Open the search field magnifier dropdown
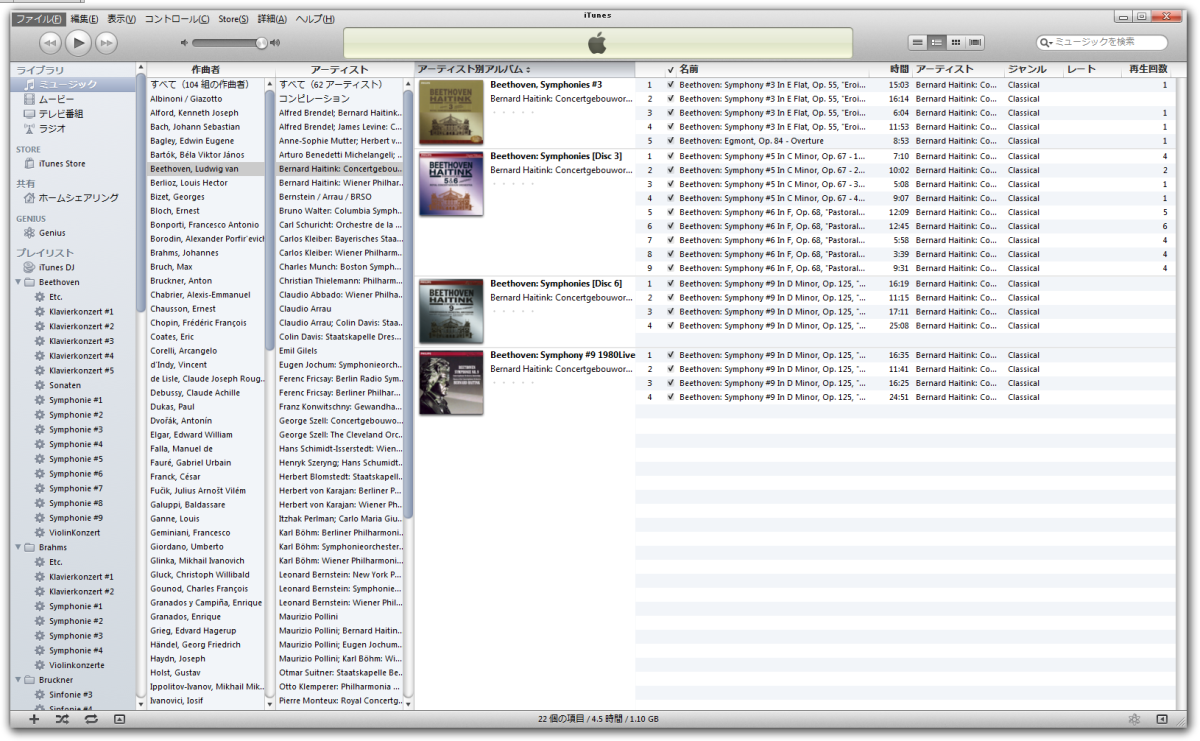Image resolution: width=1200 pixels, height=741 pixels. 1046,43
